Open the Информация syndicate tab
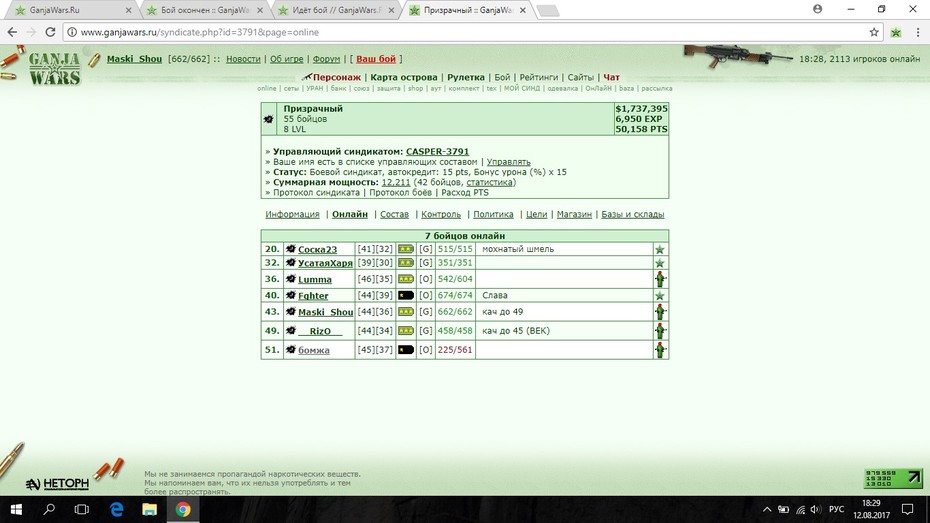930x523 pixels. (x=292, y=215)
